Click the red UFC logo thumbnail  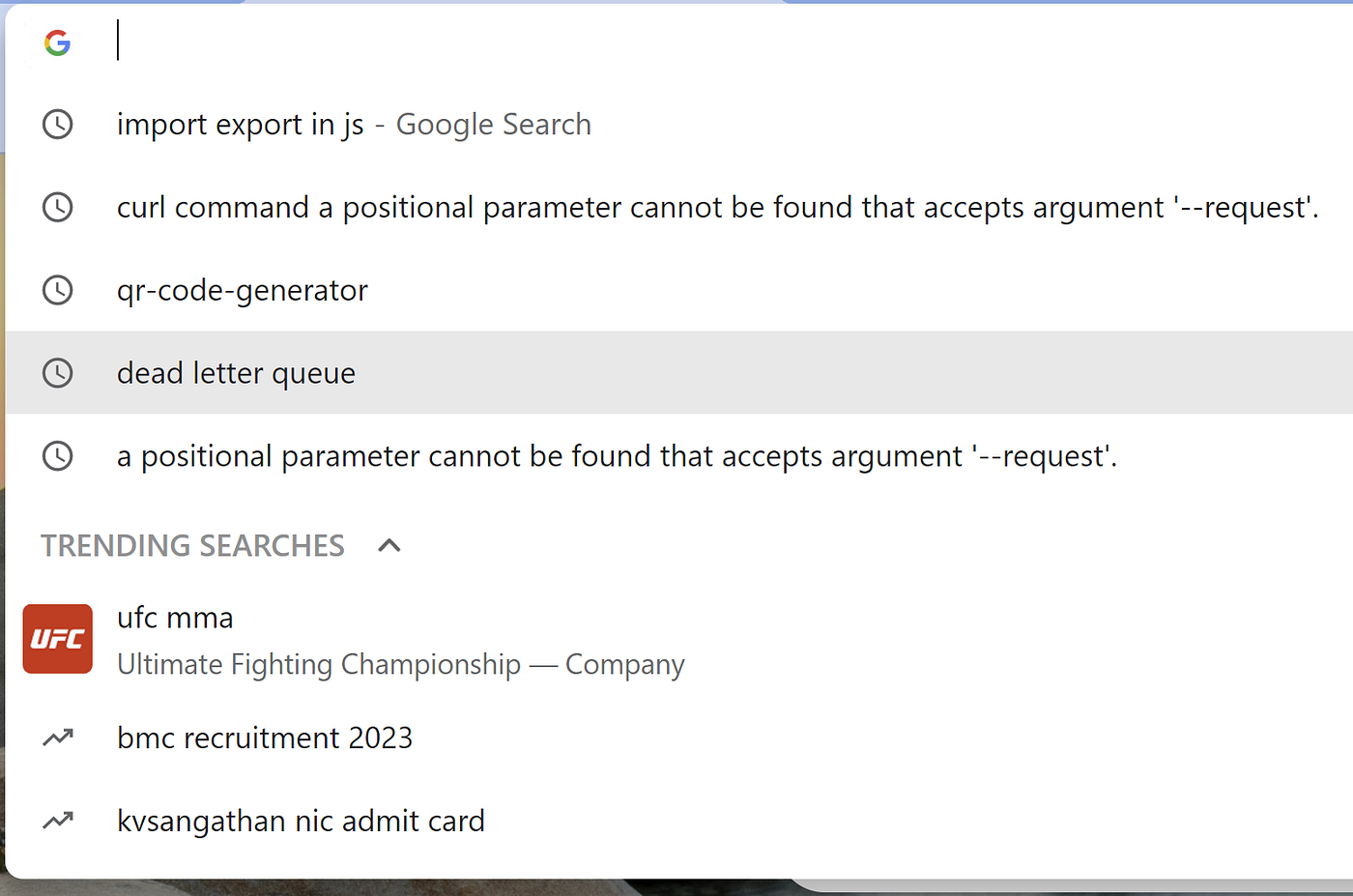tap(58, 639)
